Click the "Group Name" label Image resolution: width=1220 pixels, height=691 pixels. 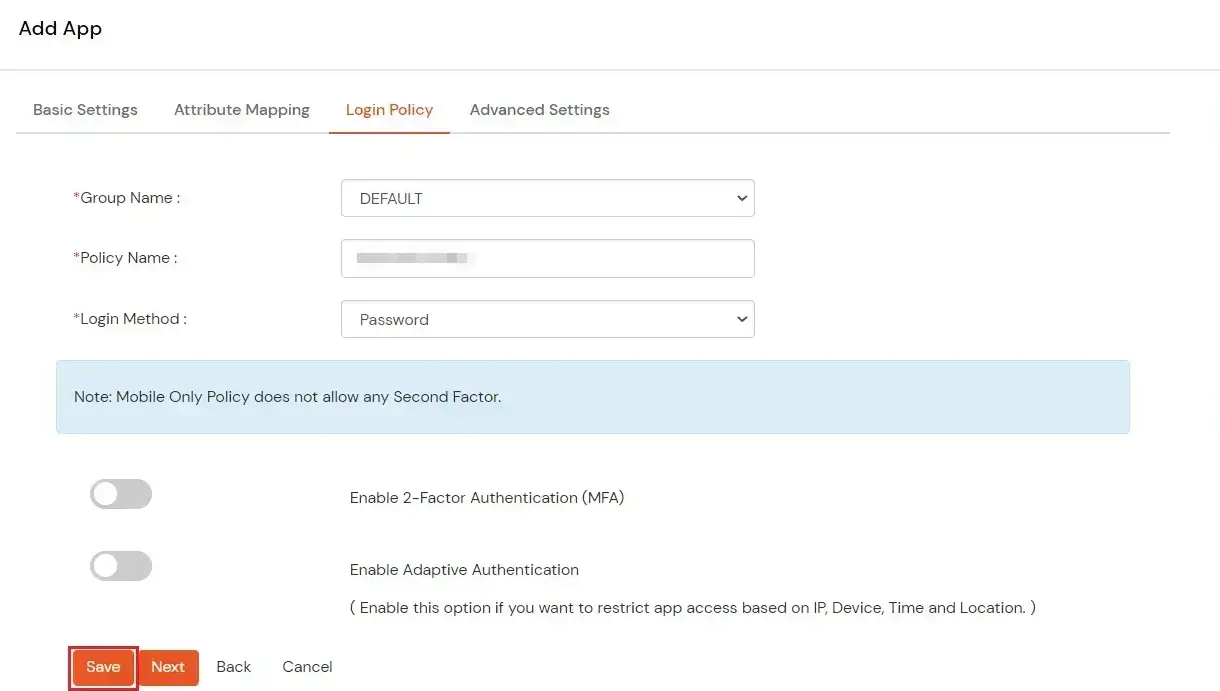point(127,198)
